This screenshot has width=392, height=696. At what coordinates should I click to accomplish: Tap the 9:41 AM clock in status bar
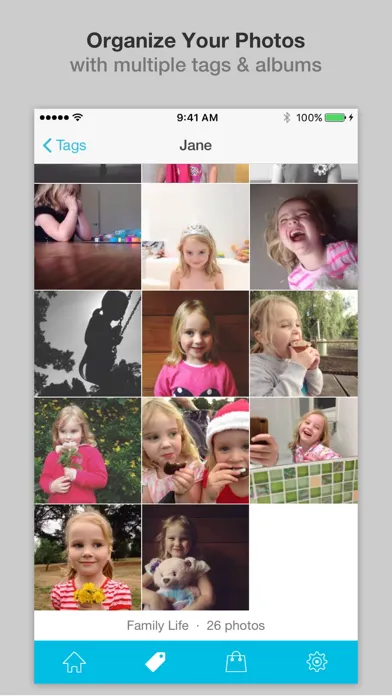[x=197, y=118]
